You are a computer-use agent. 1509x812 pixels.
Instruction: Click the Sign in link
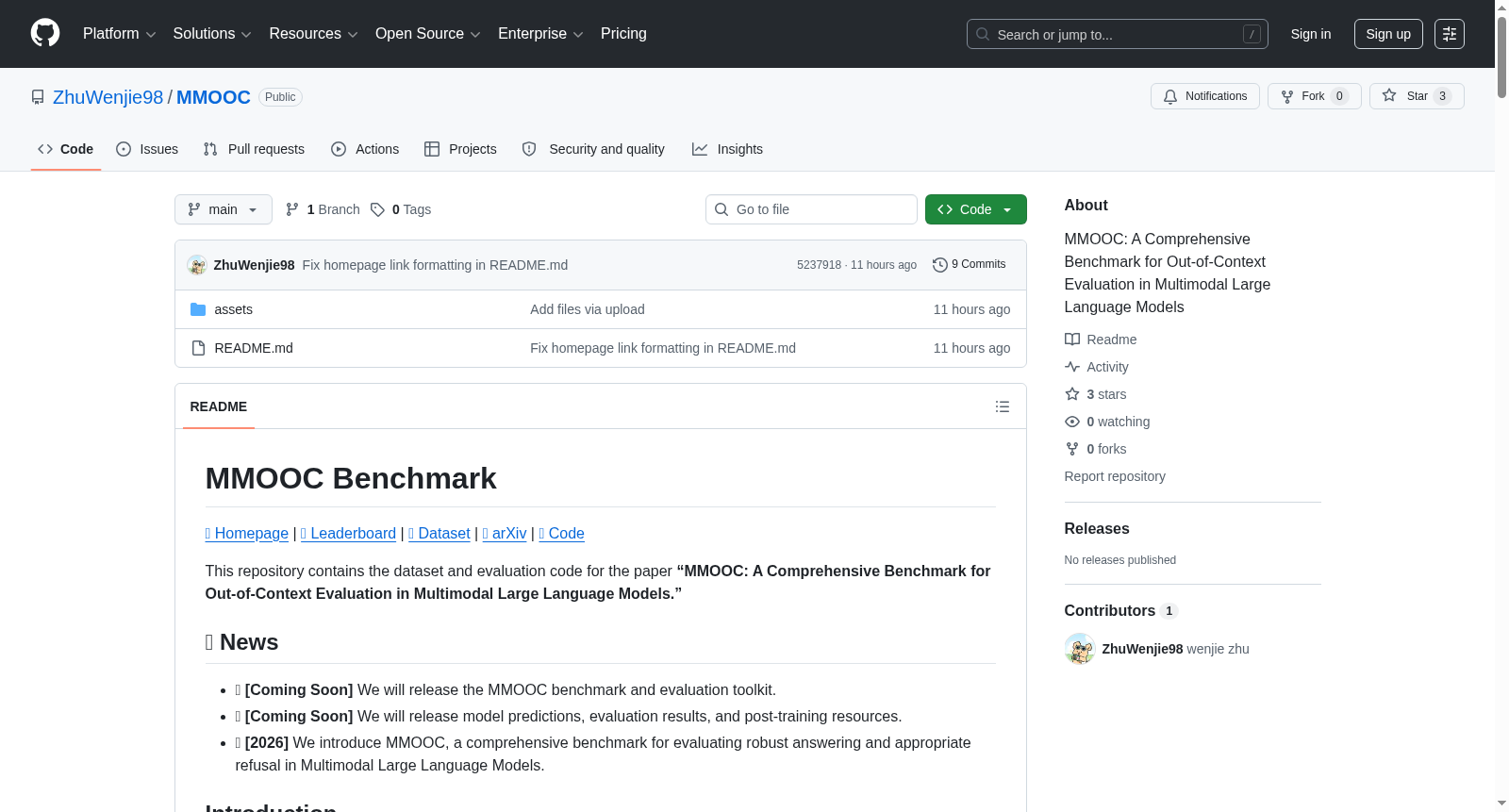(1311, 34)
